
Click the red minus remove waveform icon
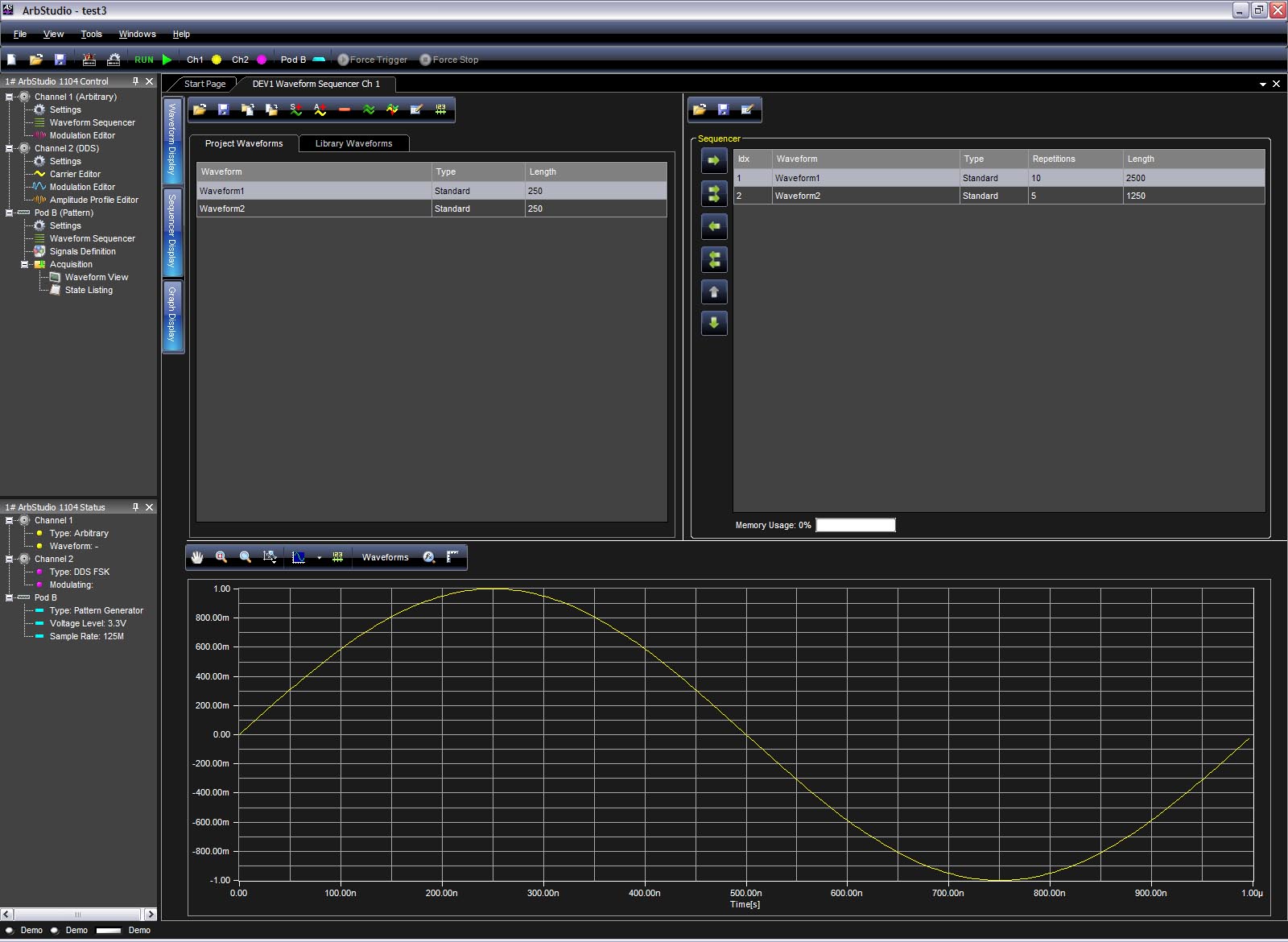(345, 109)
